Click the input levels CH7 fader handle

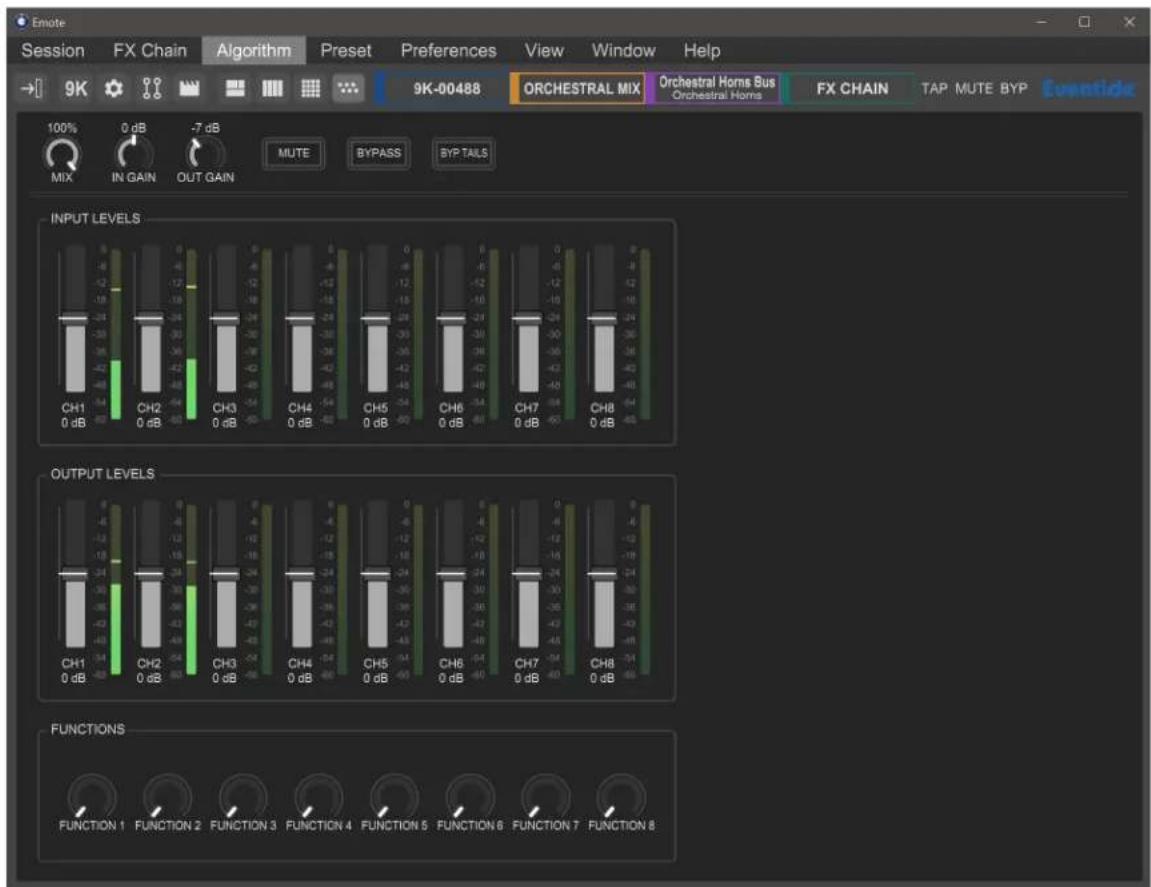(527, 319)
